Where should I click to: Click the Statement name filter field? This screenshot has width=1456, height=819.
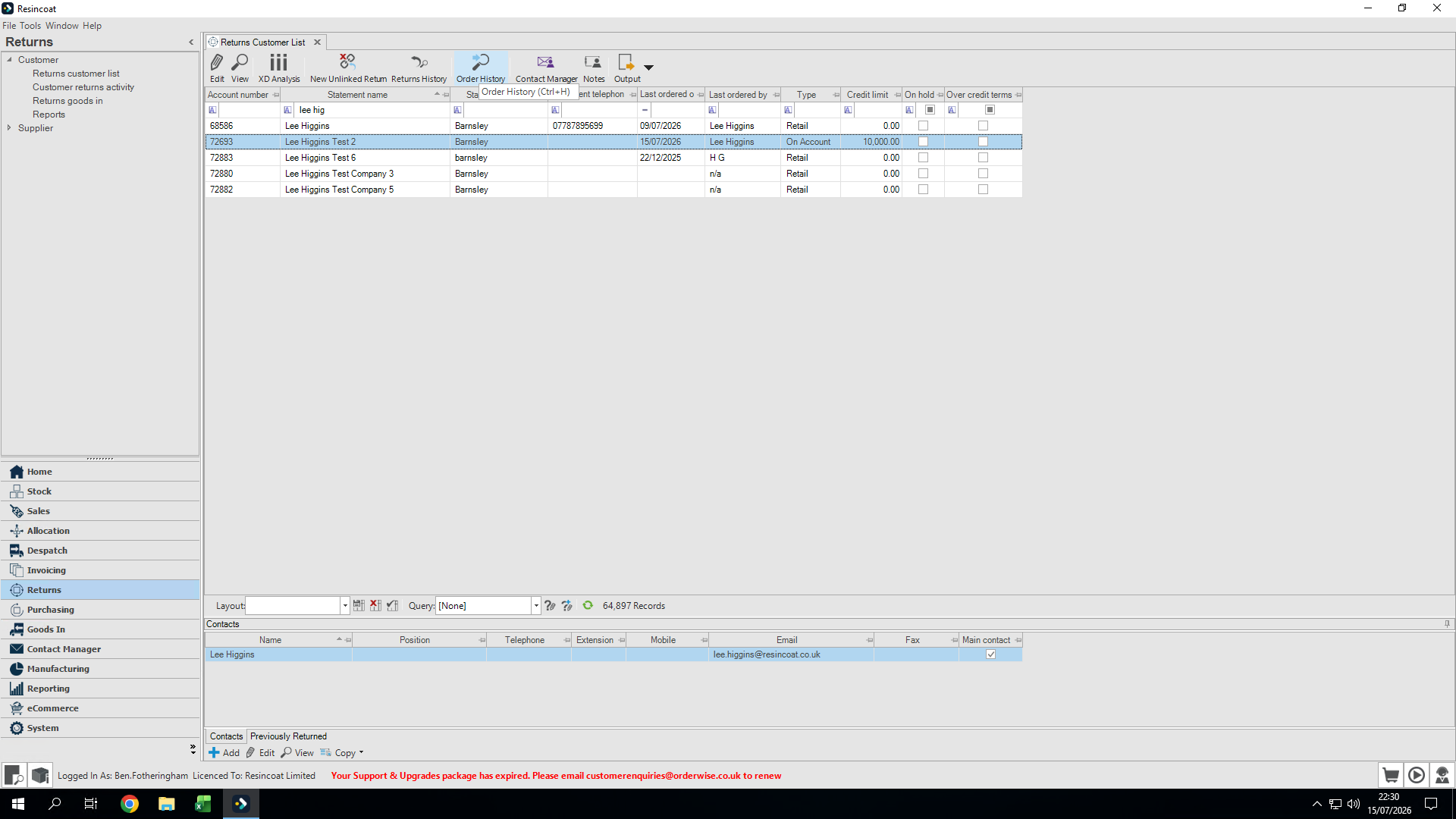coord(371,110)
